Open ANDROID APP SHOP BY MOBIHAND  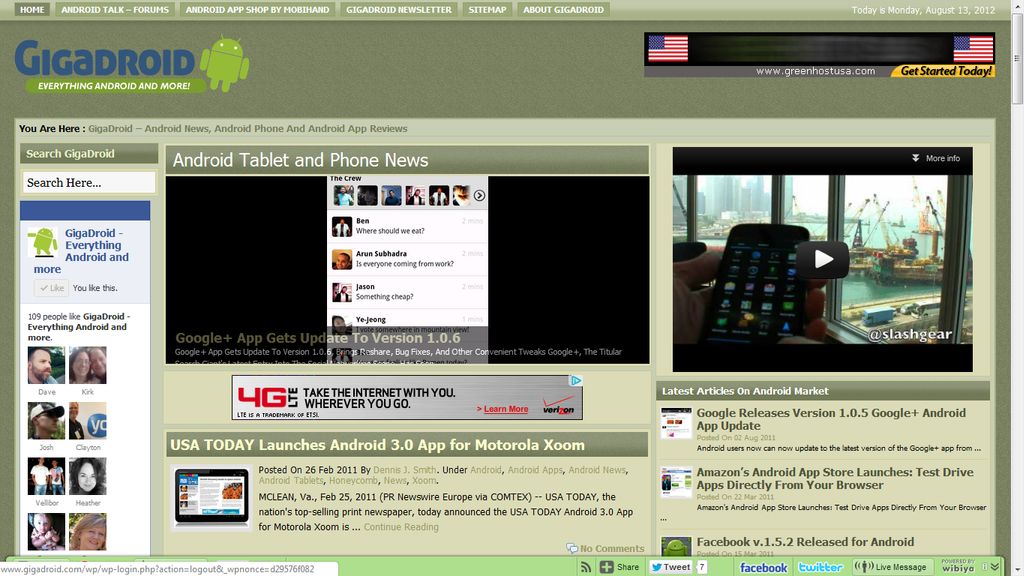(257, 9)
